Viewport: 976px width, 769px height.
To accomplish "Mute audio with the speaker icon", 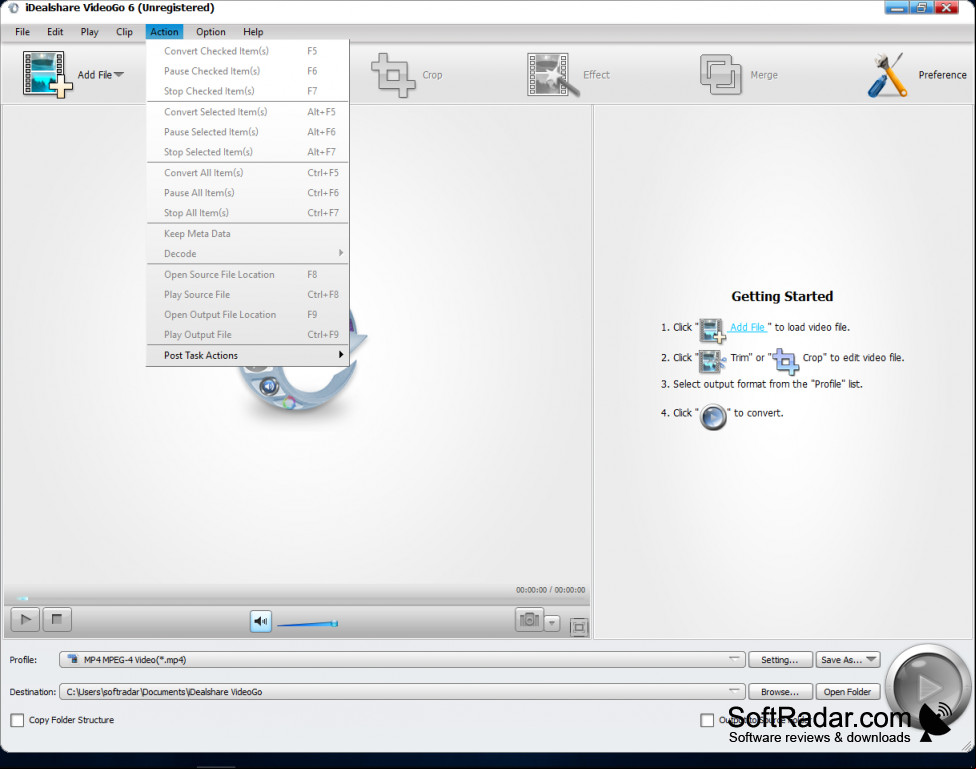I will (x=261, y=621).
